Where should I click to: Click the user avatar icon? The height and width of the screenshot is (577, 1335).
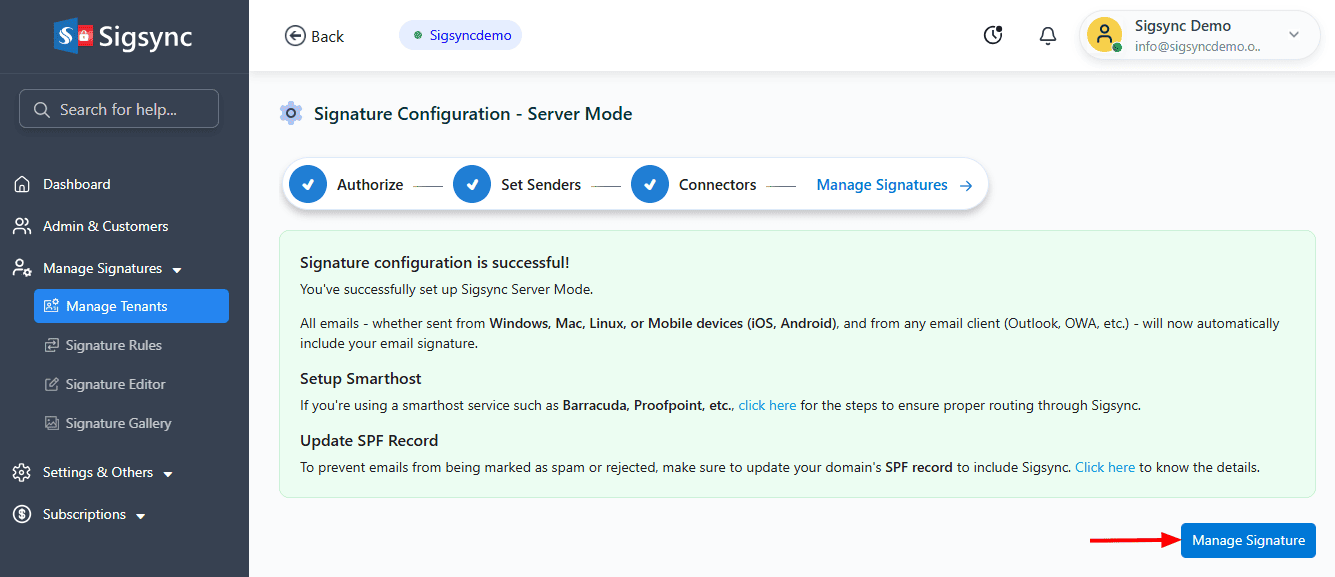point(1104,35)
